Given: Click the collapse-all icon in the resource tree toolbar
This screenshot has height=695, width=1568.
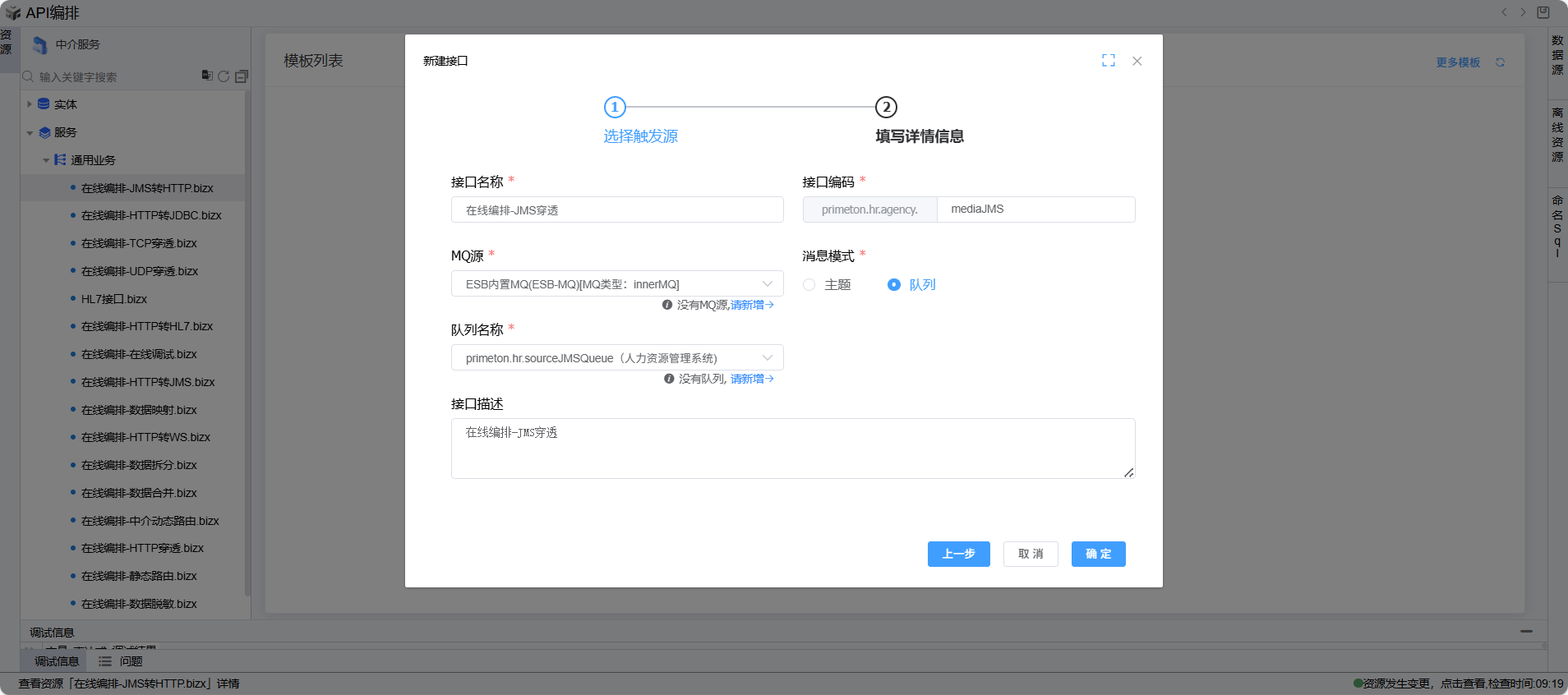Looking at the screenshot, I should pyautogui.click(x=242, y=76).
